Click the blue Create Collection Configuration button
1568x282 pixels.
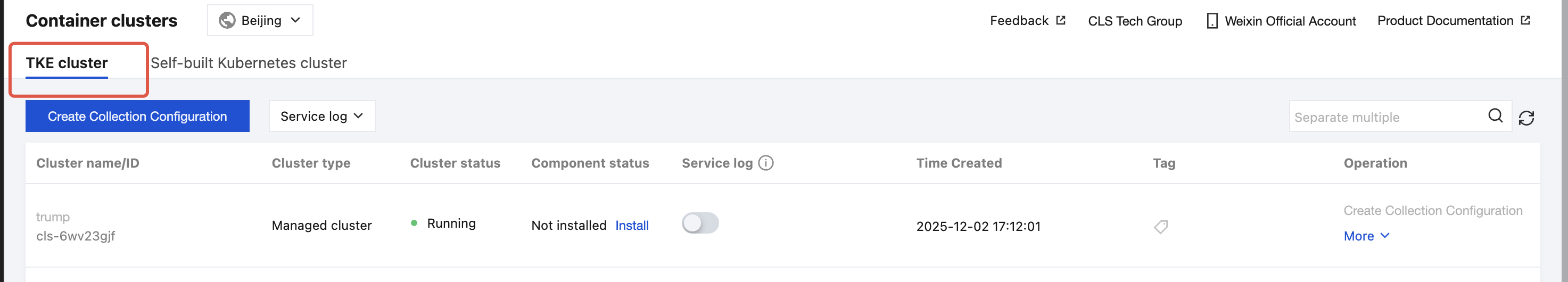[137, 117]
